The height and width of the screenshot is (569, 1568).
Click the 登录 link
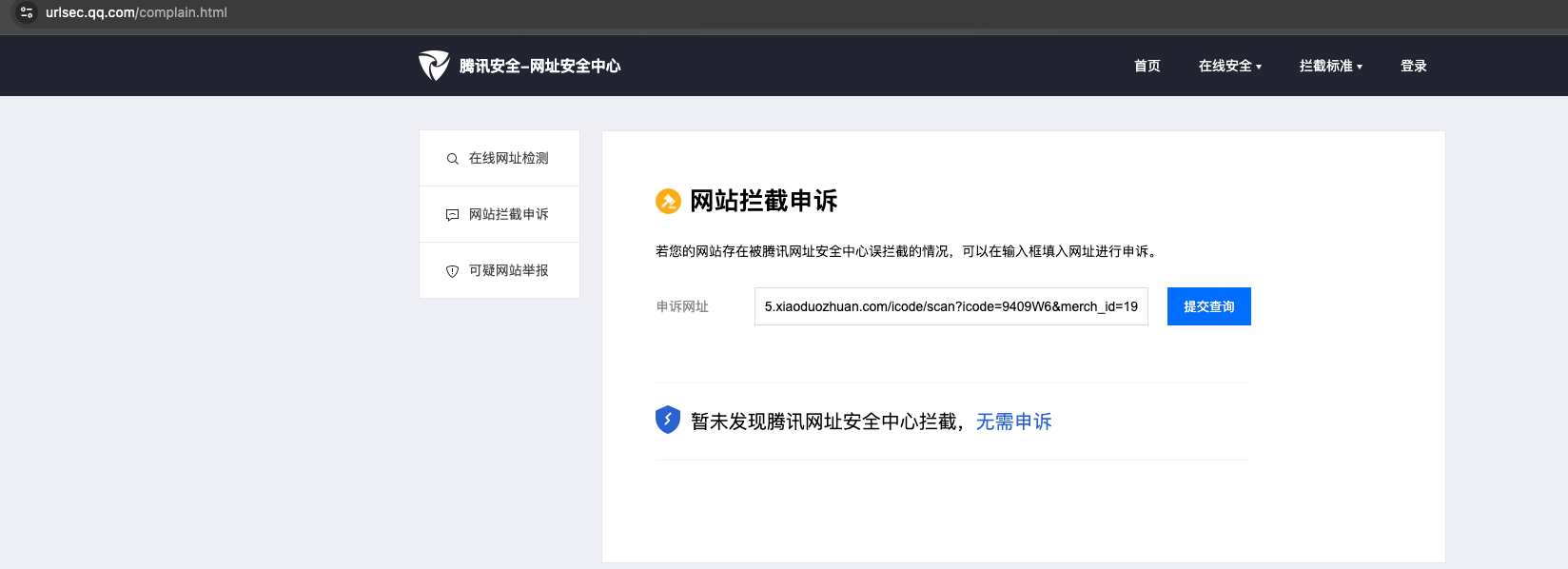pyautogui.click(x=1414, y=66)
